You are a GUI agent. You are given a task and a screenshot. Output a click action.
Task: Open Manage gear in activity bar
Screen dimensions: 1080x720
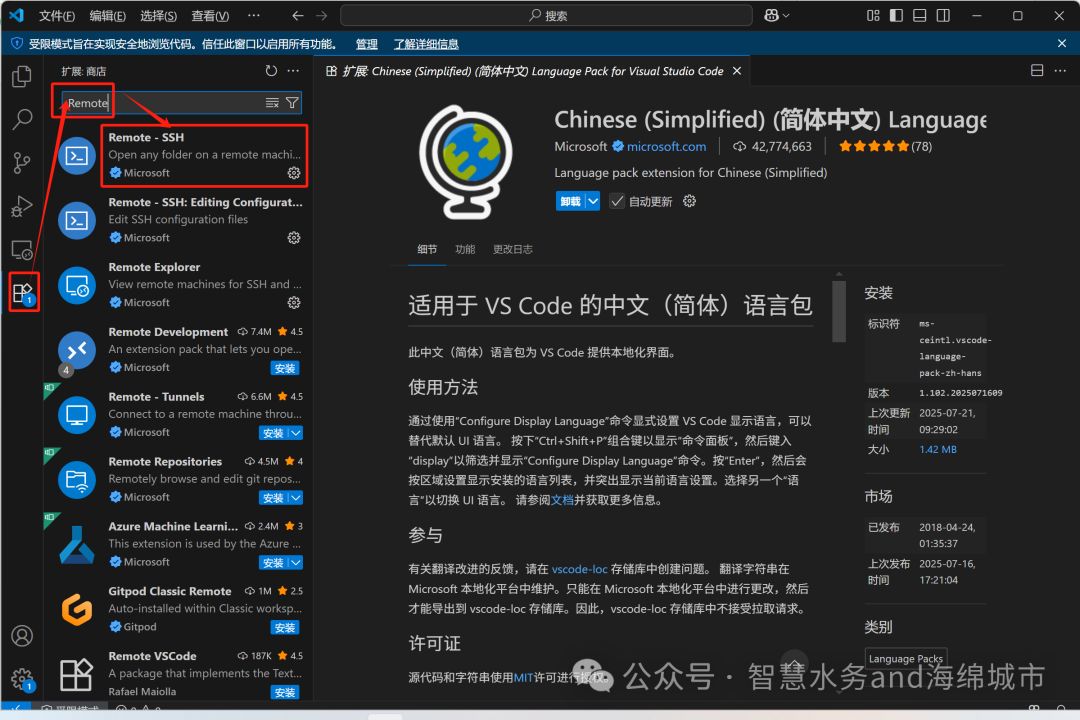click(22, 679)
